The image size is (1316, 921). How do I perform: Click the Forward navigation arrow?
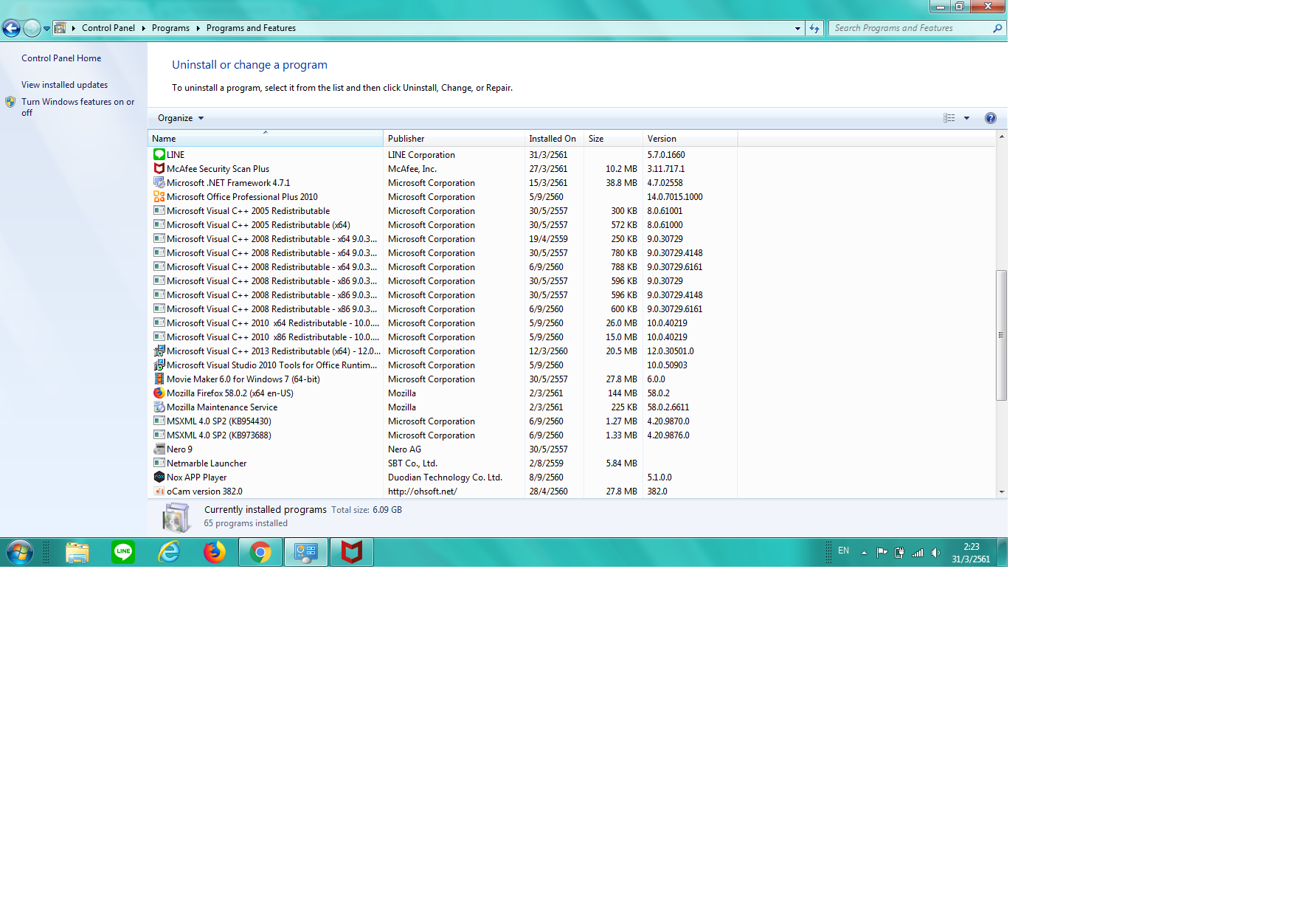(32, 28)
